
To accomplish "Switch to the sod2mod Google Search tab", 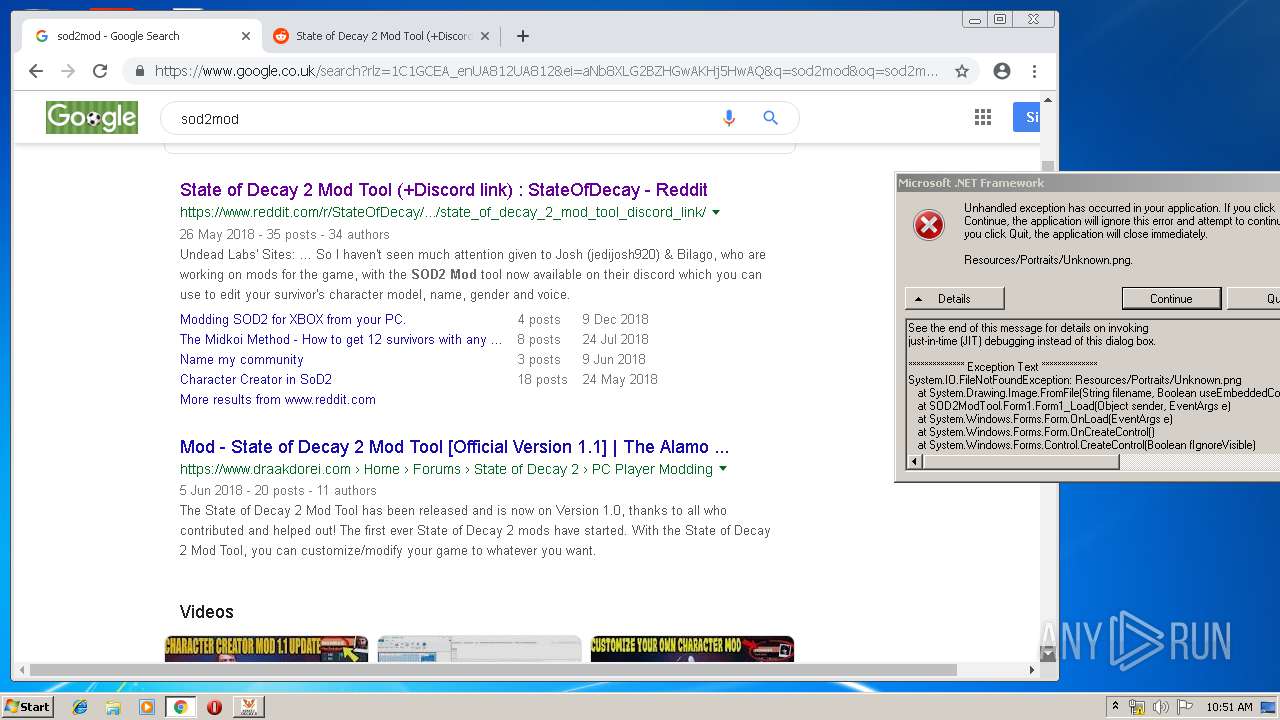I will pyautogui.click(x=140, y=36).
